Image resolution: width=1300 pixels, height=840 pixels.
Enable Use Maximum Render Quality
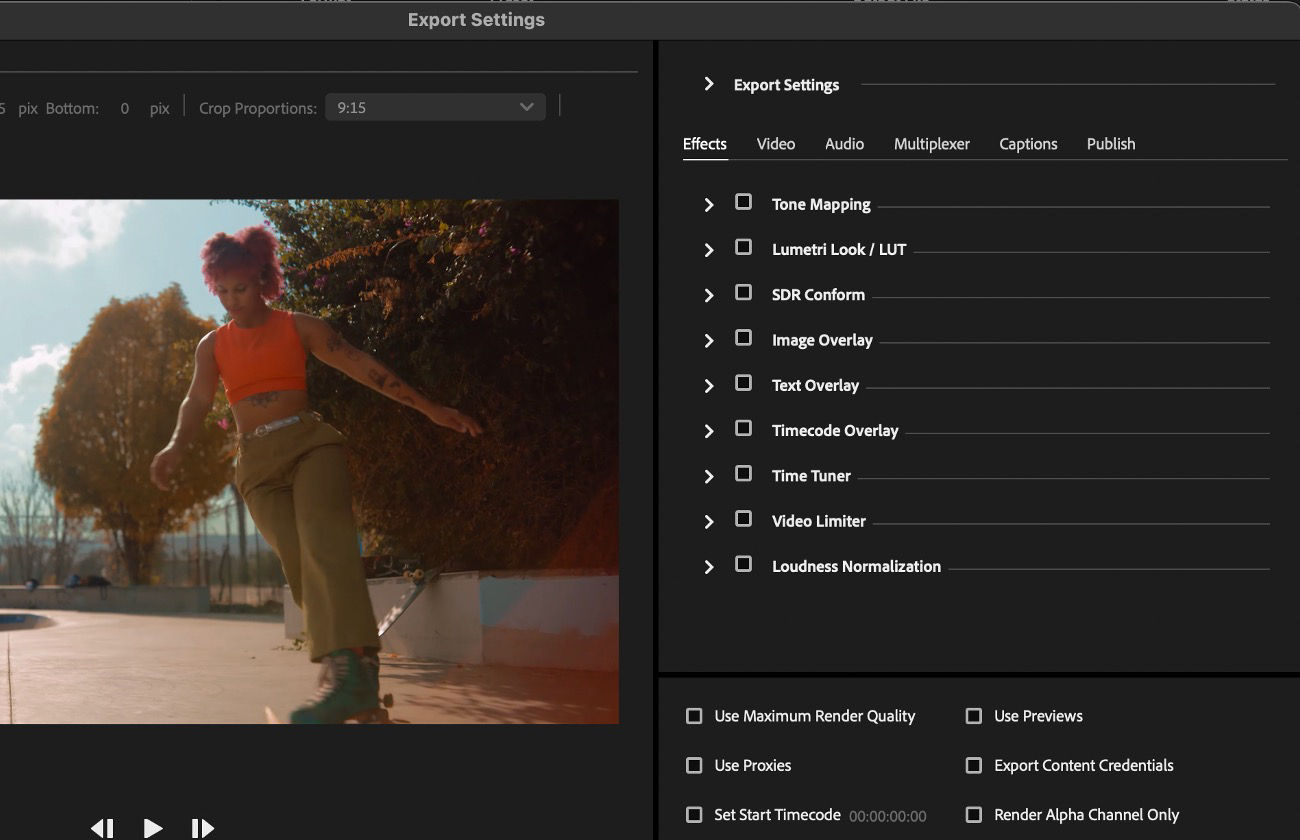click(694, 716)
